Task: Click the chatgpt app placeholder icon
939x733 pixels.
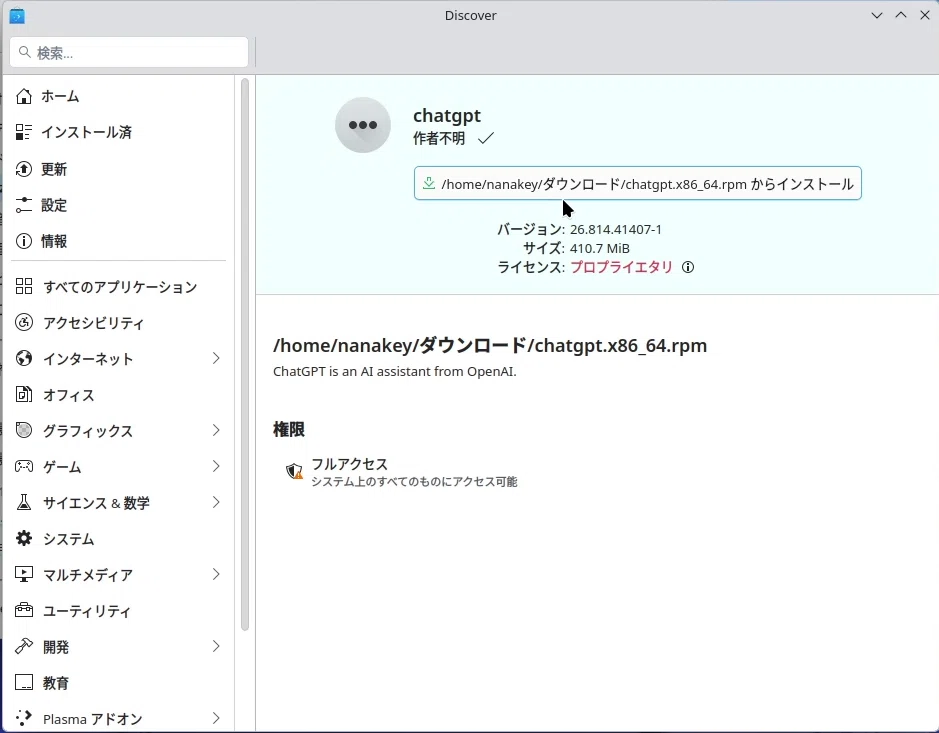Action: point(363,125)
